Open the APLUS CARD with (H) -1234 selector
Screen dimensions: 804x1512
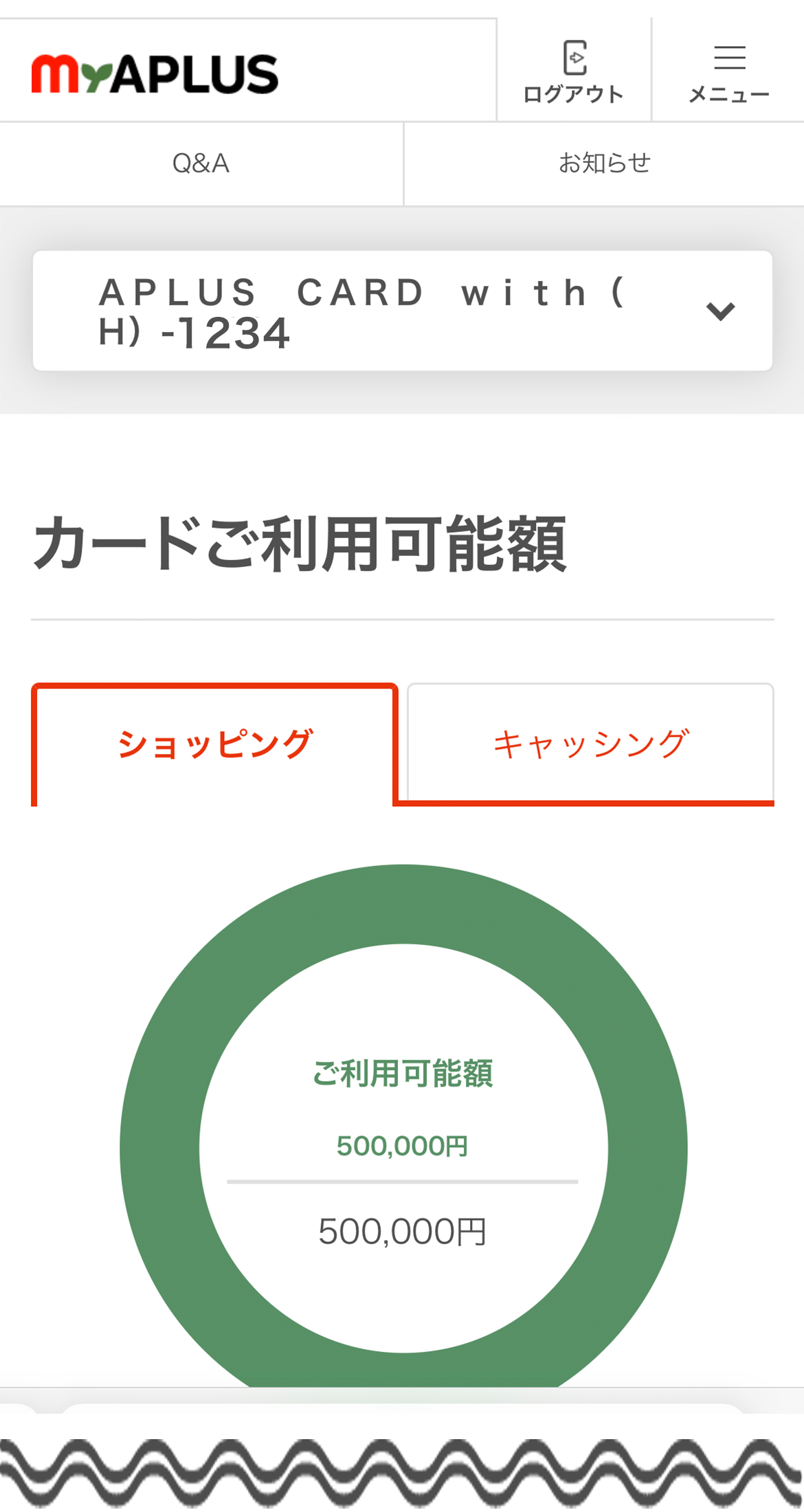pyautogui.click(x=364, y=311)
